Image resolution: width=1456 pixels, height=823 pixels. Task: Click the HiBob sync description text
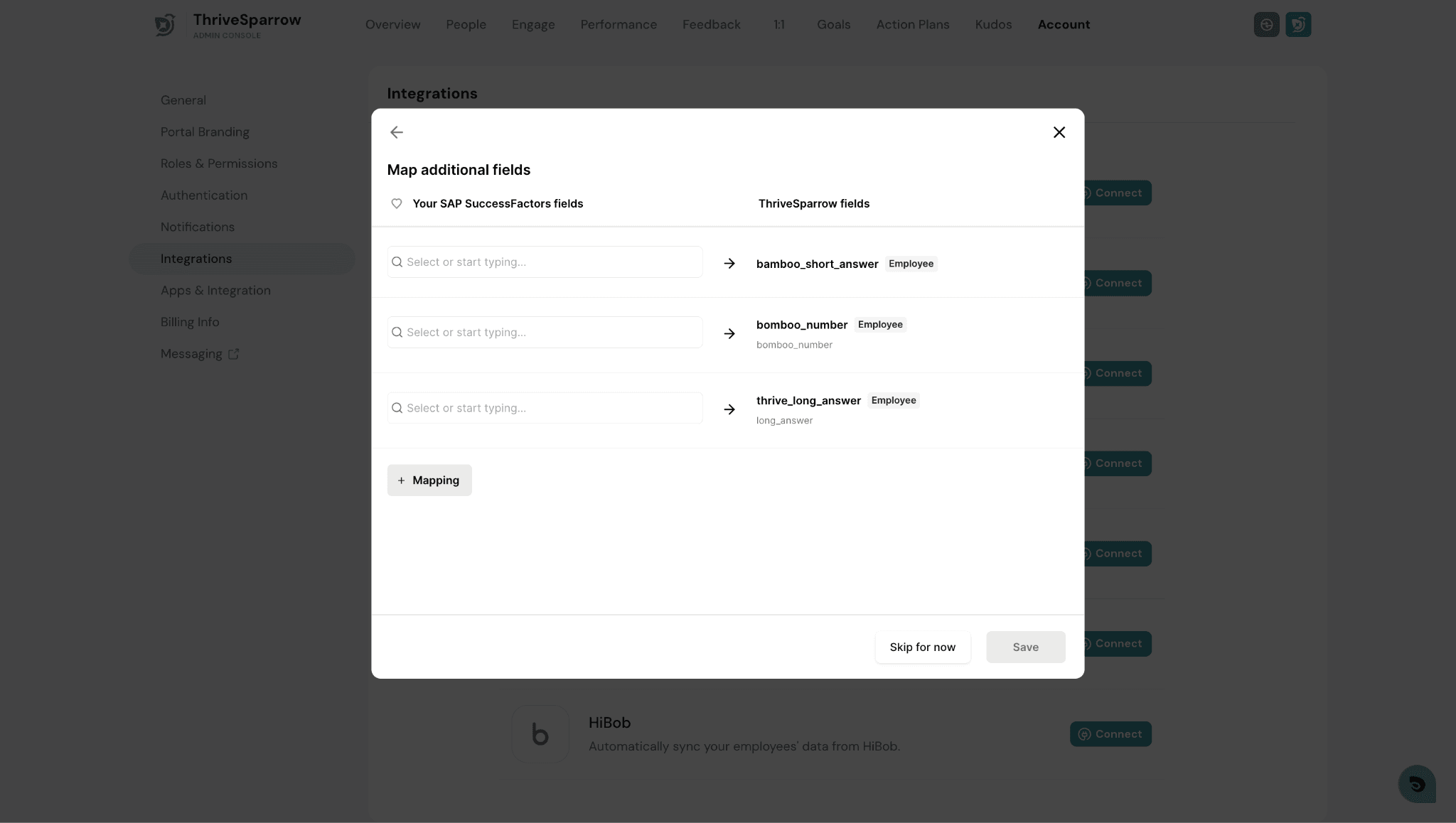click(744, 746)
